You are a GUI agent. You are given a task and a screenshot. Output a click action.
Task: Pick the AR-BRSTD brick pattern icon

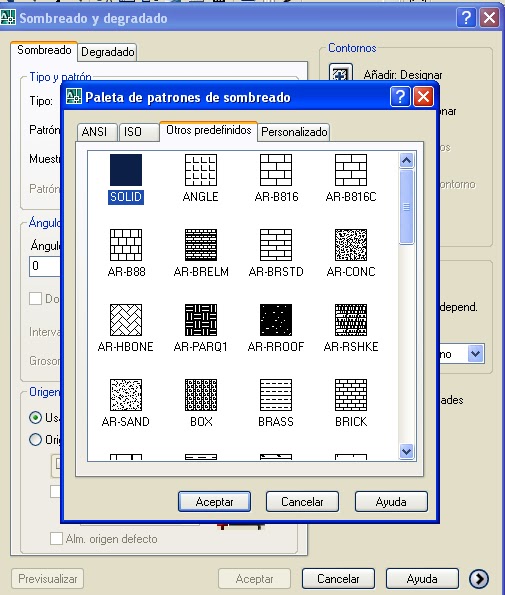(x=276, y=245)
